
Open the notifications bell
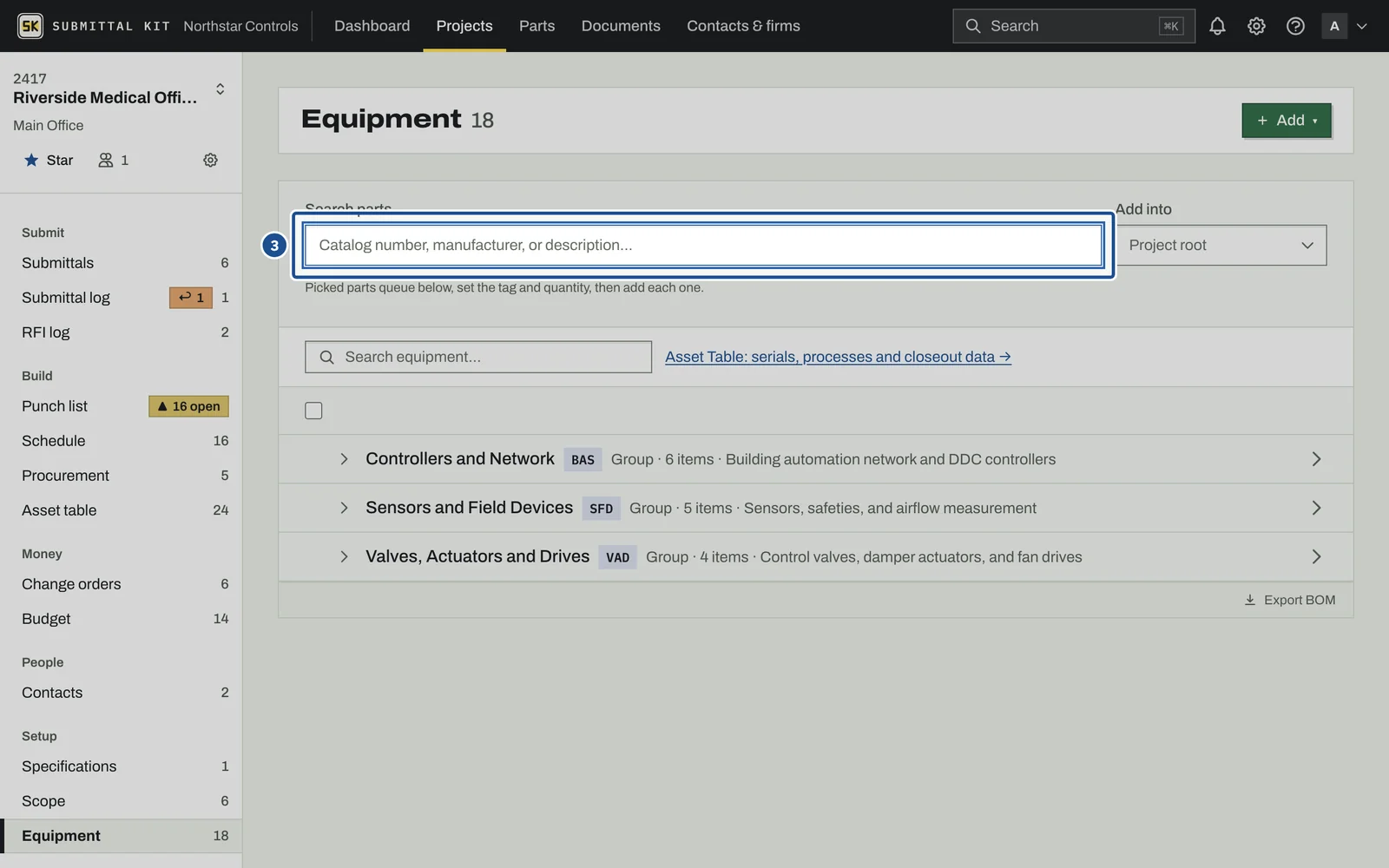coord(1217,26)
